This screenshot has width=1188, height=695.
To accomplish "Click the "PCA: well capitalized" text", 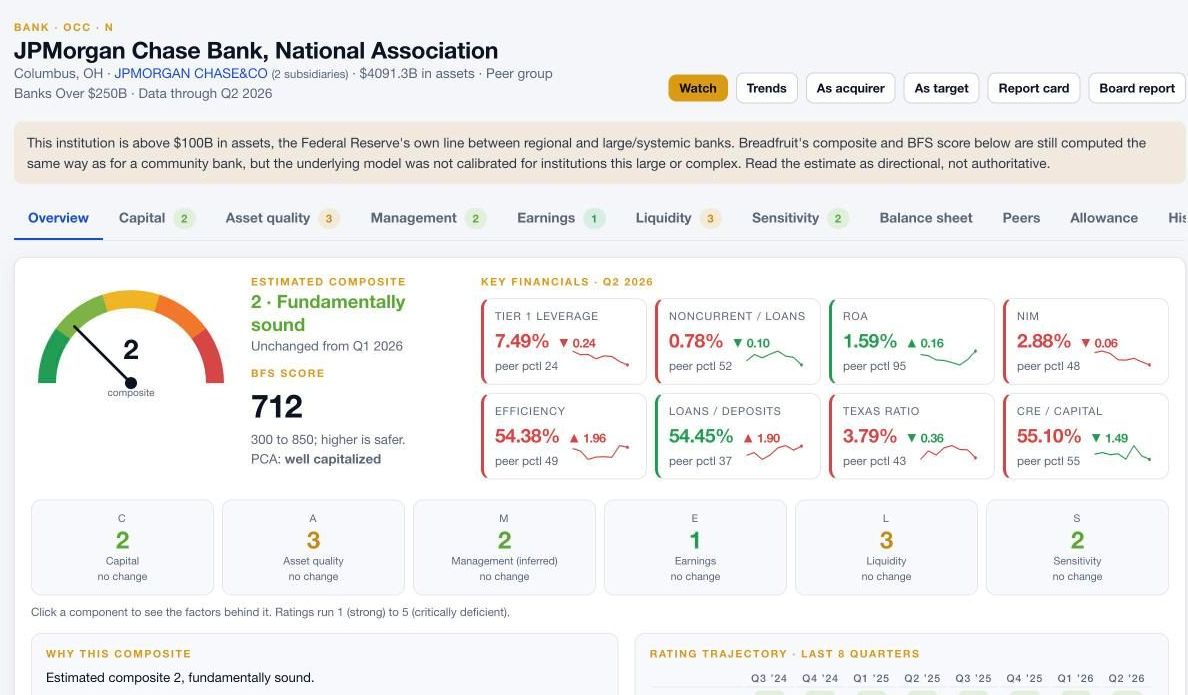I will click(x=316, y=459).
